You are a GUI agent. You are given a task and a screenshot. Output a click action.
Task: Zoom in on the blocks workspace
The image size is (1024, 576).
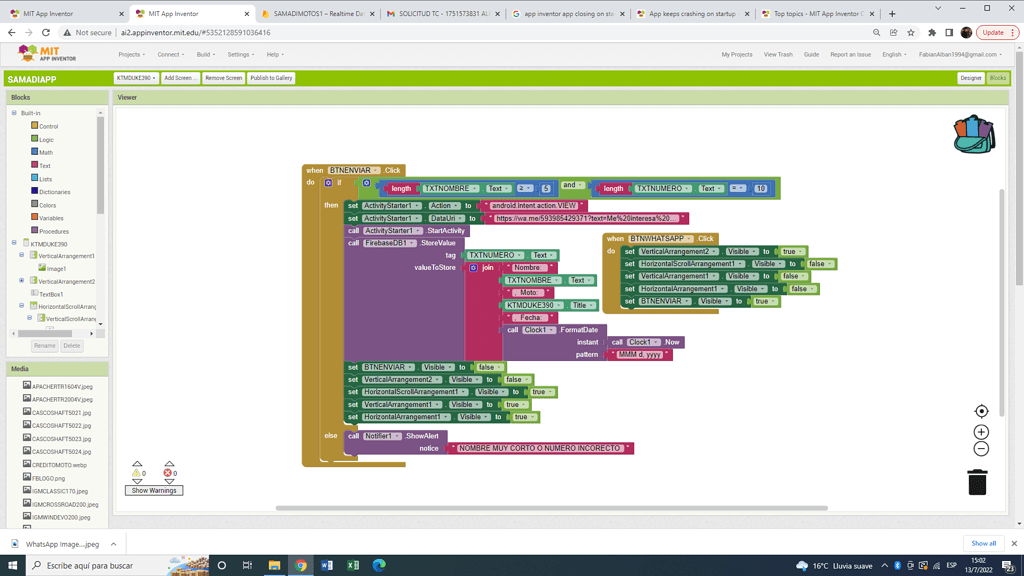click(981, 432)
